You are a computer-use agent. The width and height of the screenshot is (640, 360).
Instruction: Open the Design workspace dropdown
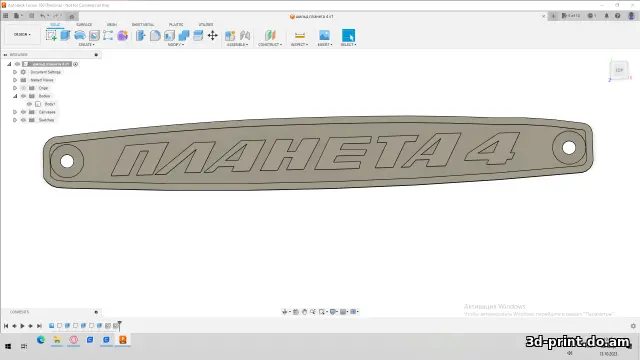[22, 35]
